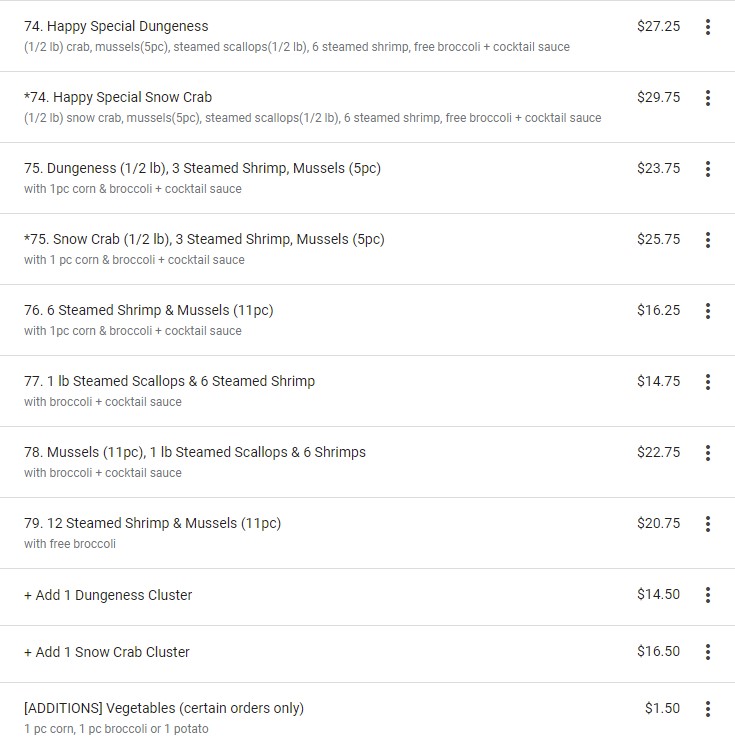Click kebab menu for item 76

[x=708, y=311]
